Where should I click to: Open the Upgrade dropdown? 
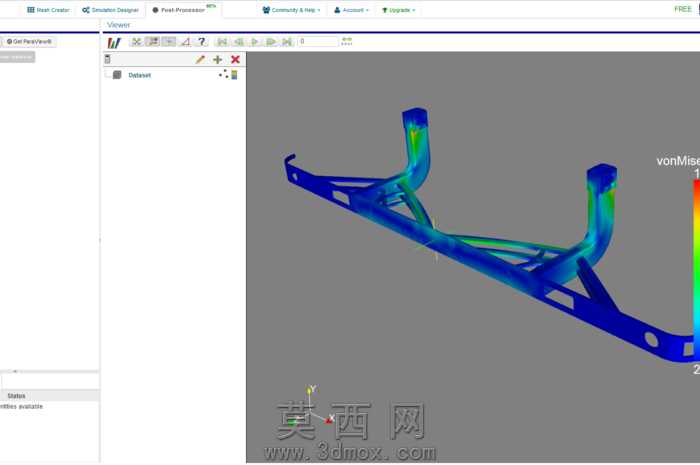click(399, 10)
